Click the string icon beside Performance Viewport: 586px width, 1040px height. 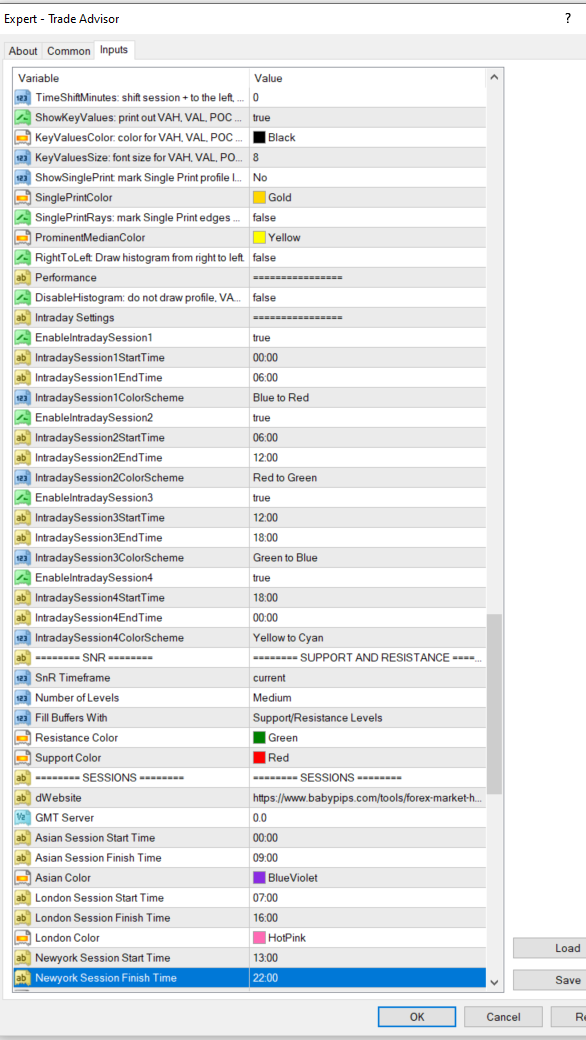click(x=22, y=277)
